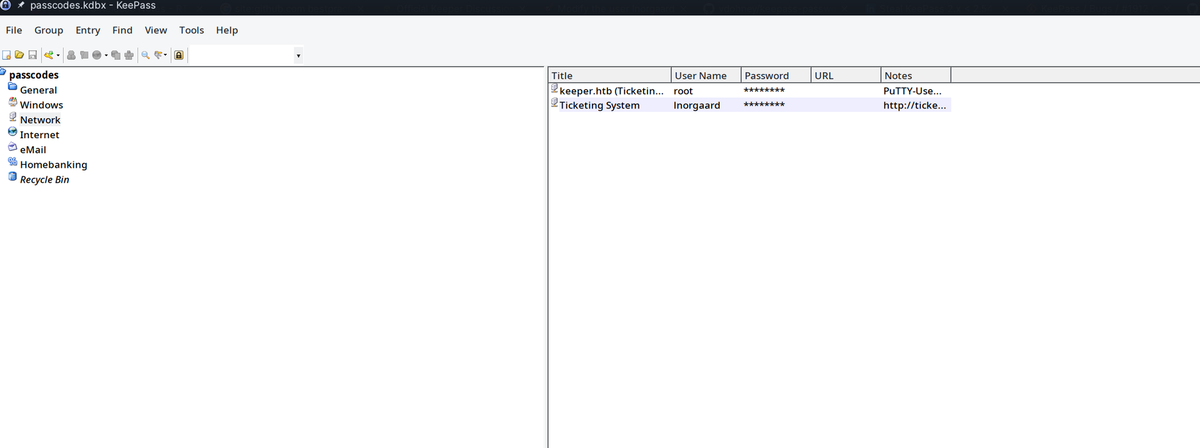Open the Help menu
1200x448 pixels.
(227, 30)
